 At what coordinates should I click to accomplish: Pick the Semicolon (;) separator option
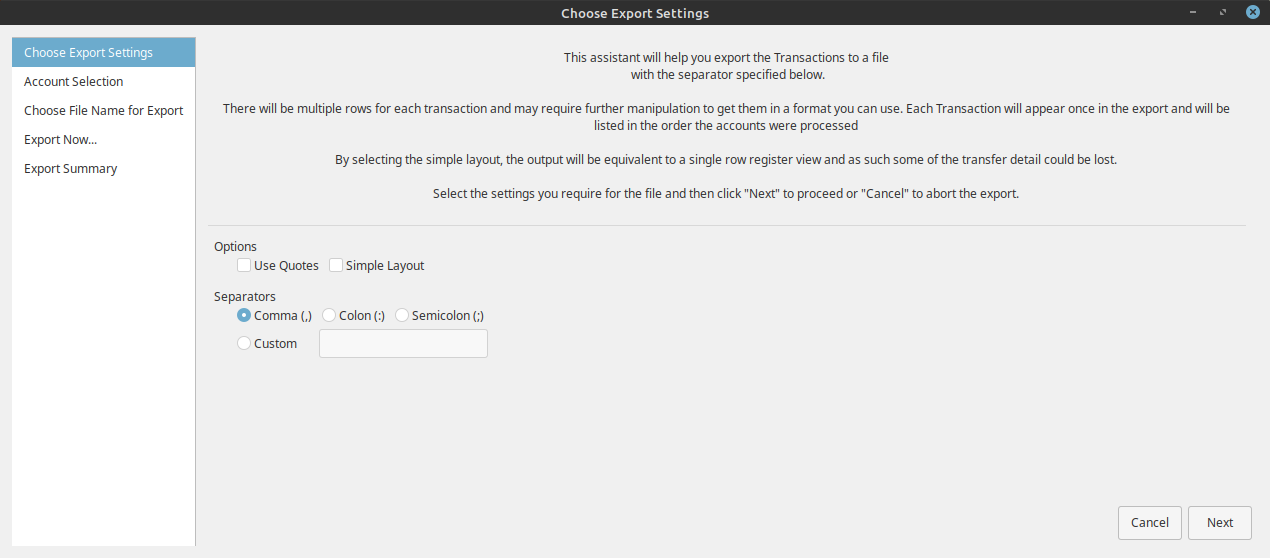point(402,315)
